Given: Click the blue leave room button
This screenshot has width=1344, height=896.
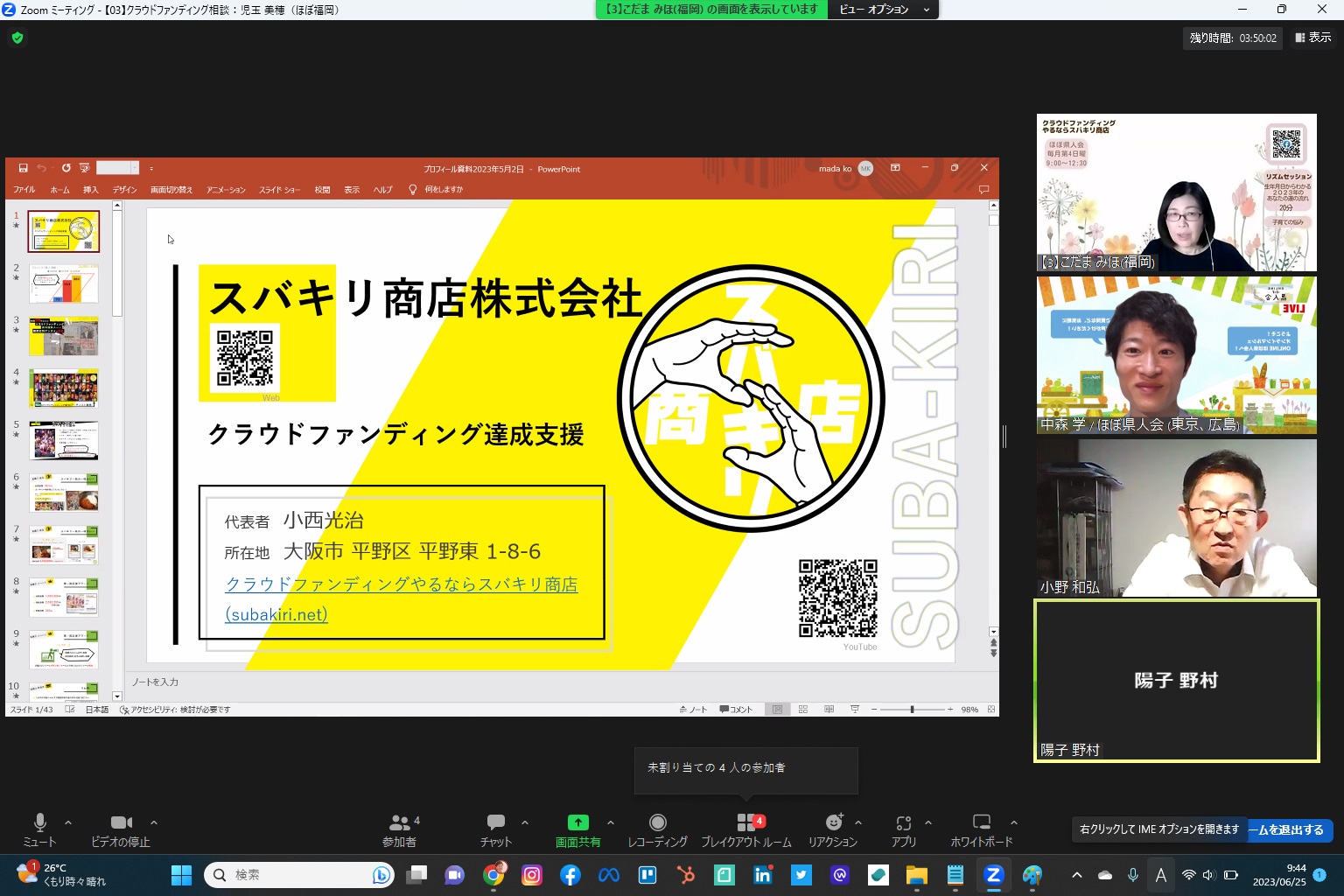Looking at the screenshot, I should pyautogui.click(x=1290, y=829).
